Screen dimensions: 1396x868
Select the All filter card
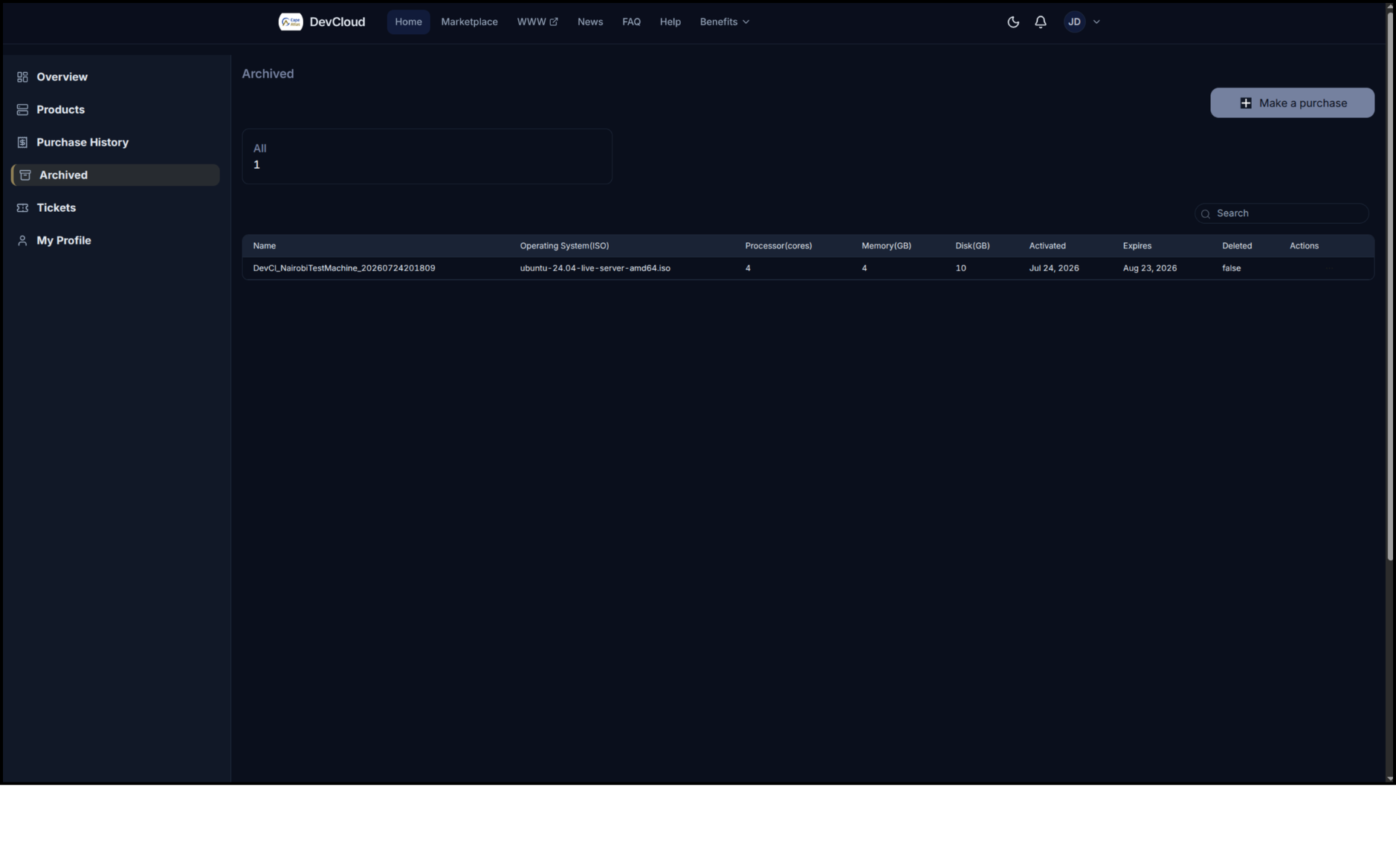pos(427,156)
